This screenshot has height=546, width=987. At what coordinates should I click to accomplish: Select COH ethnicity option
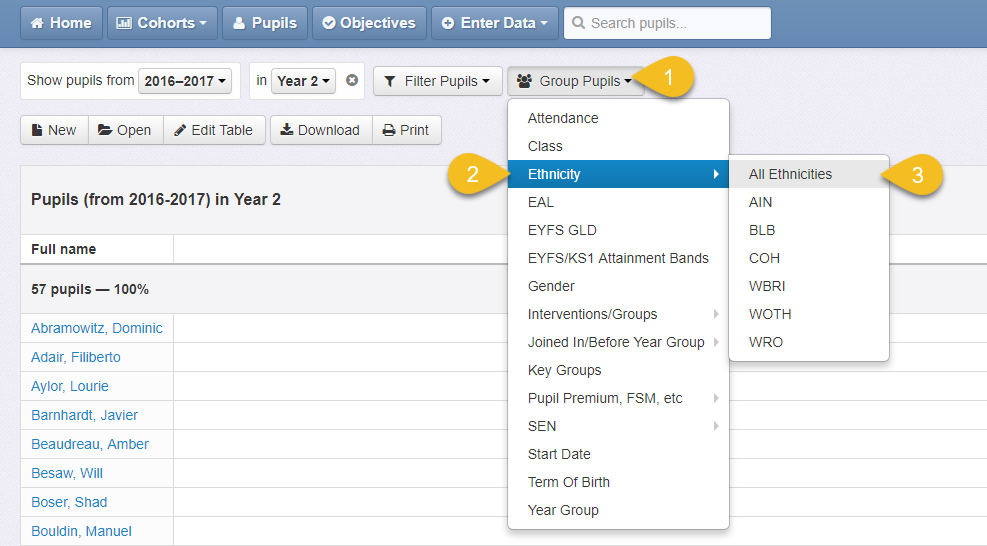pos(809,258)
